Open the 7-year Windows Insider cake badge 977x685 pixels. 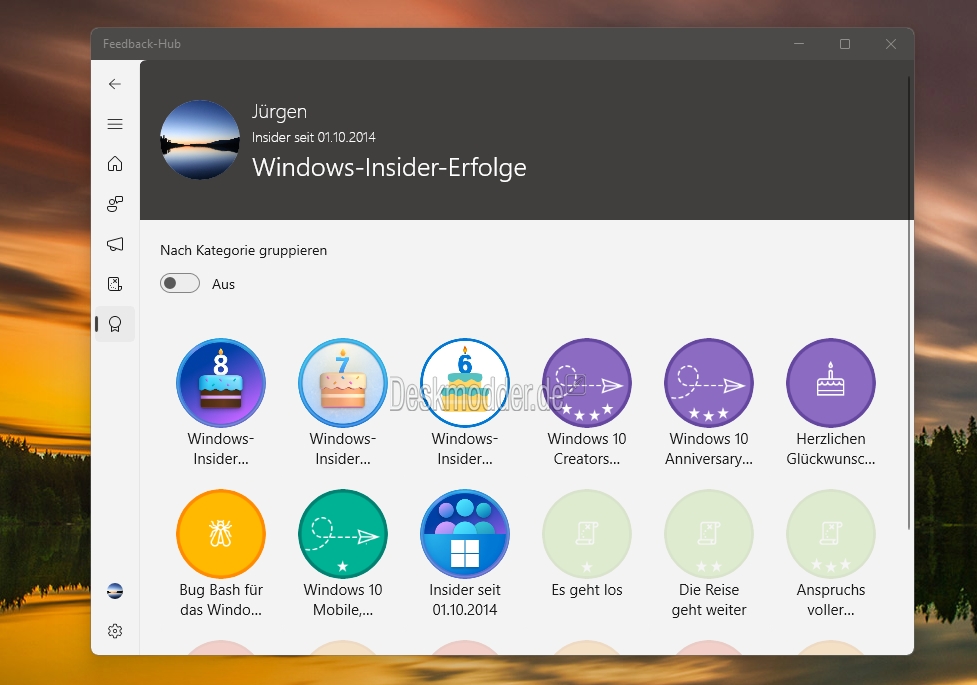tap(343, 383)
